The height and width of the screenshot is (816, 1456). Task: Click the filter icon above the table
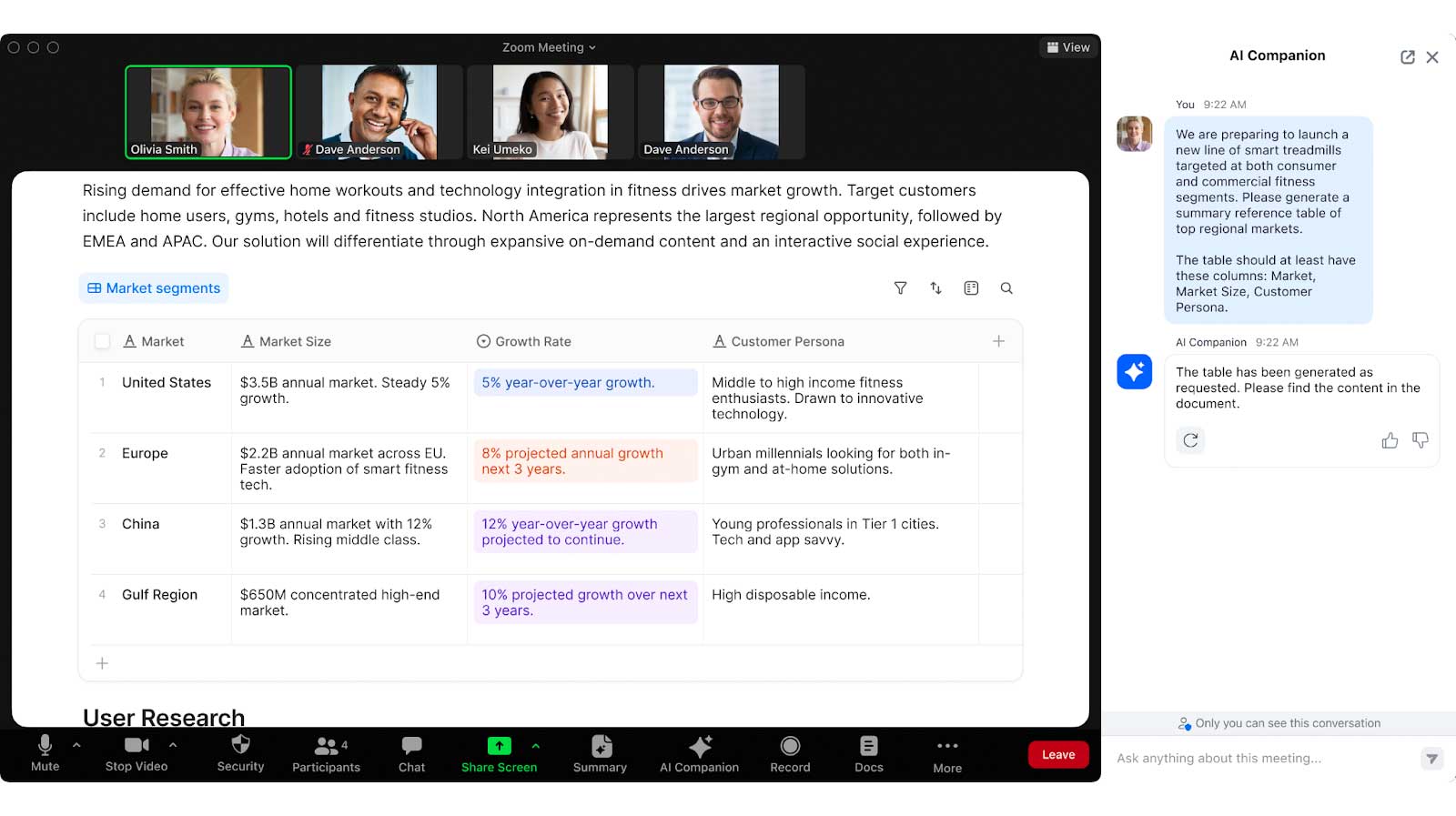[900, 288]
